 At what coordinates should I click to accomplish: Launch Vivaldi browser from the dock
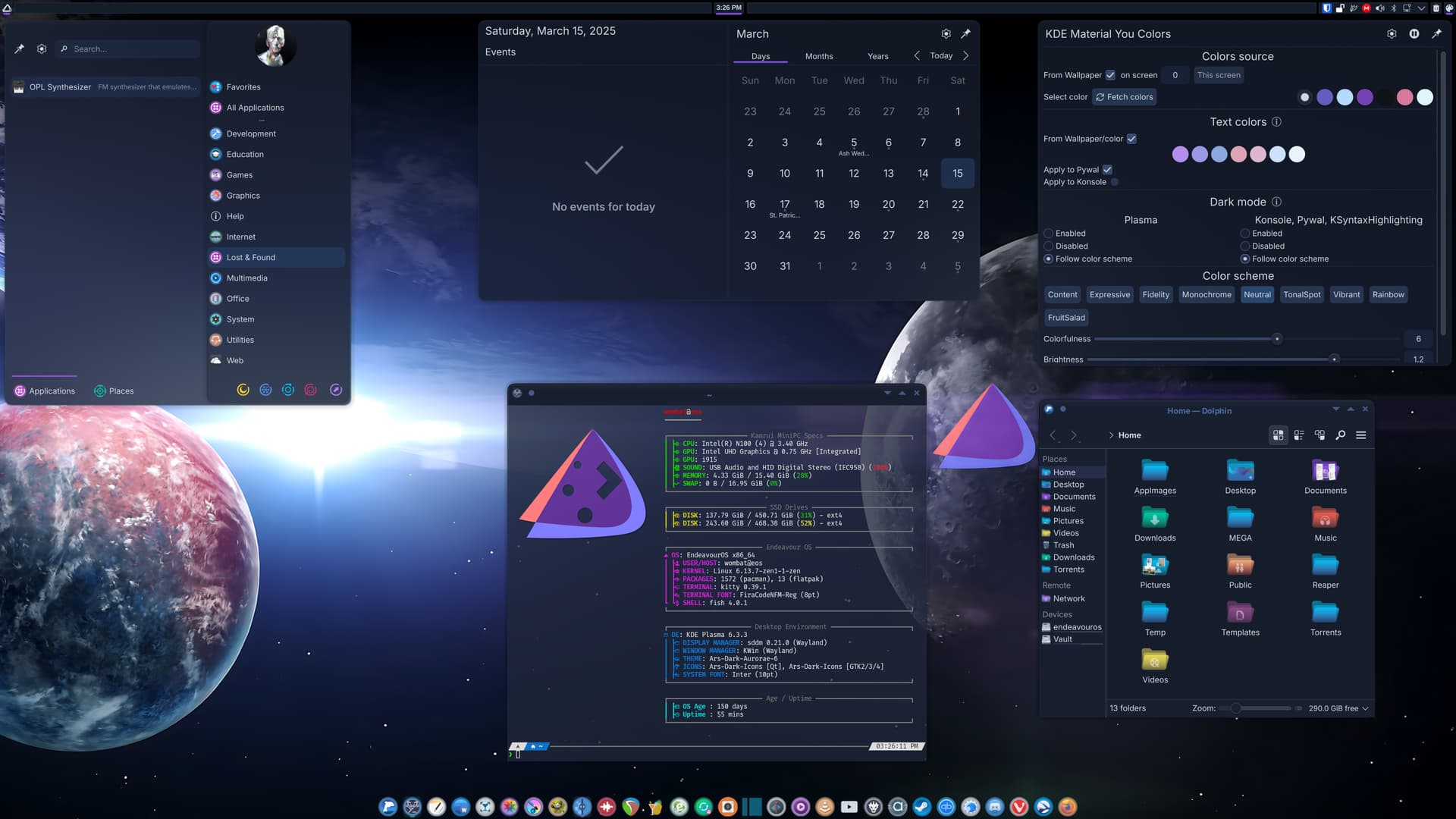click(1019, 807)
